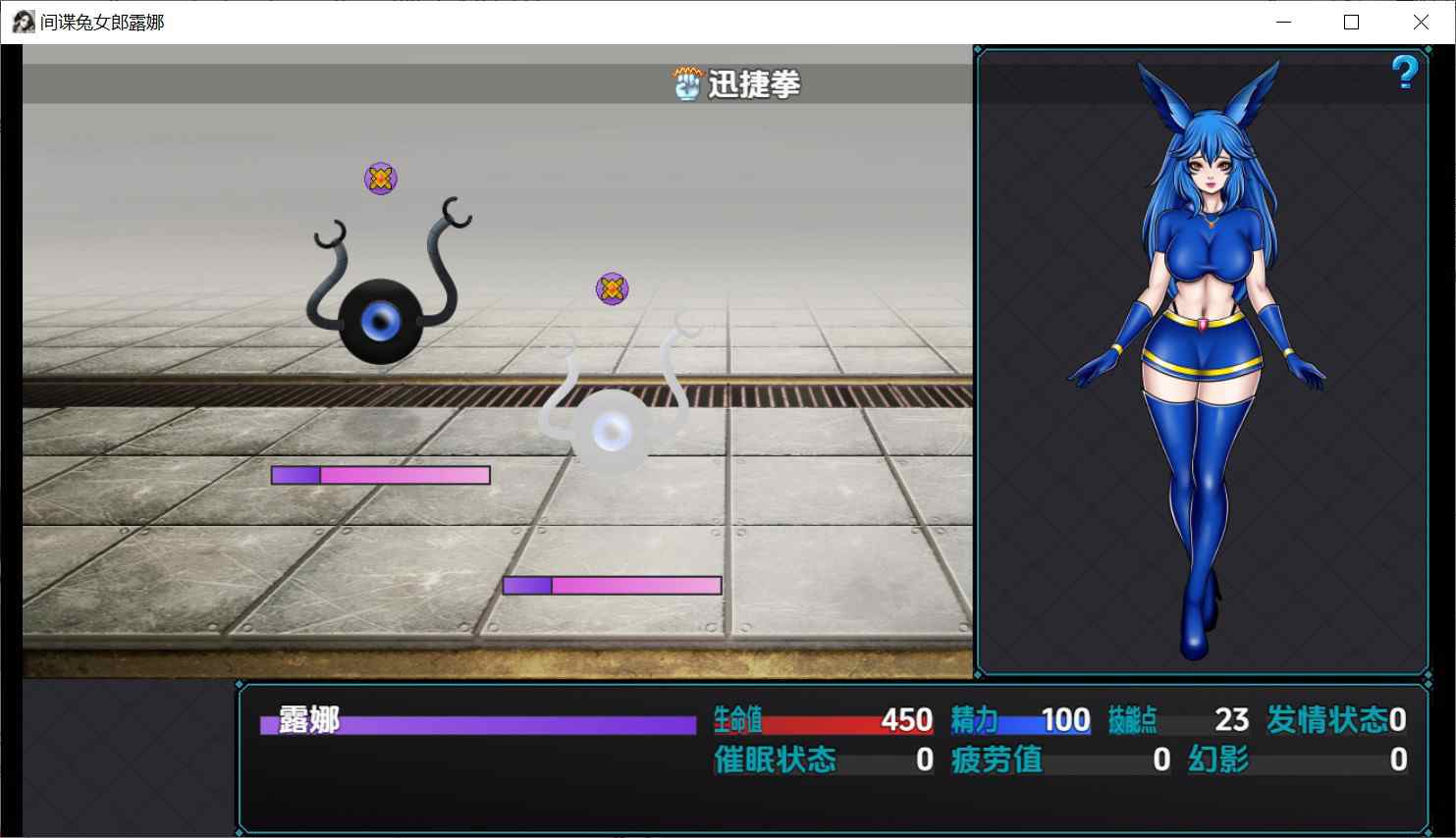Click the game icon in the title bar
The height and width of the screenshot is (838, 1456).
[x=24, y=22]
